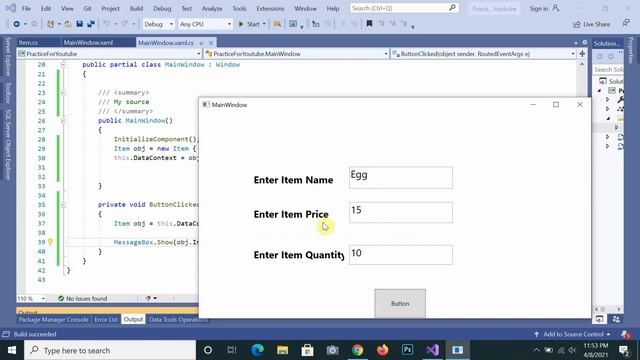
Task: Click the Enter Item Quantity text box
Action: [x=400, y=255]
